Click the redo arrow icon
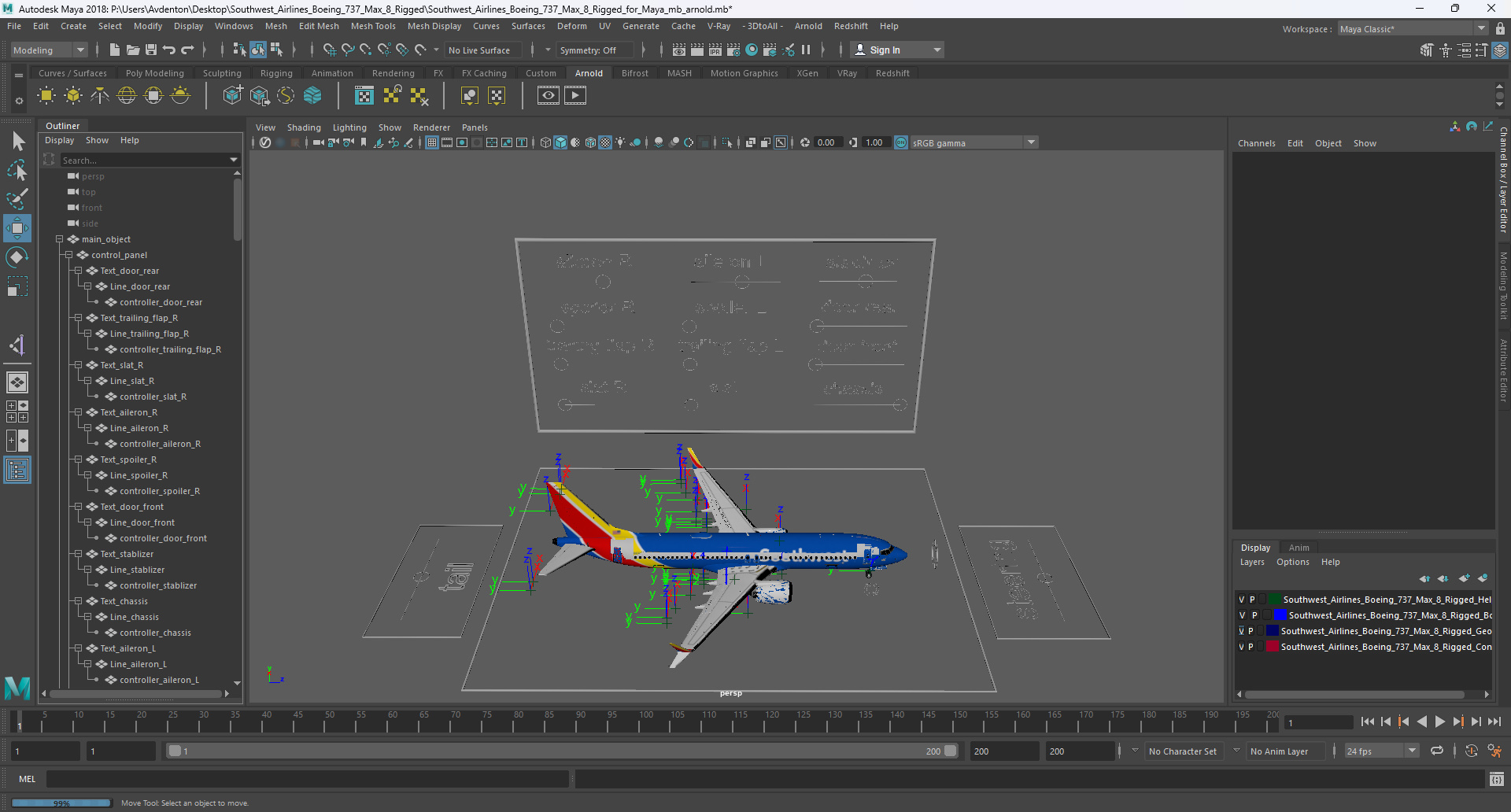Screen dimensions: 1511x812 187,50
